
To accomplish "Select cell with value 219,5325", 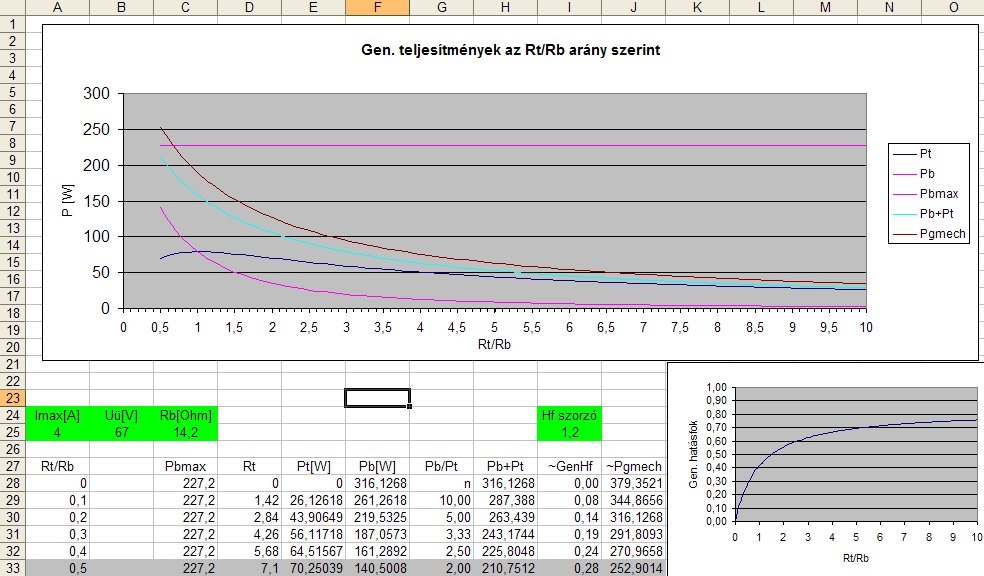I will coord(377,517).
